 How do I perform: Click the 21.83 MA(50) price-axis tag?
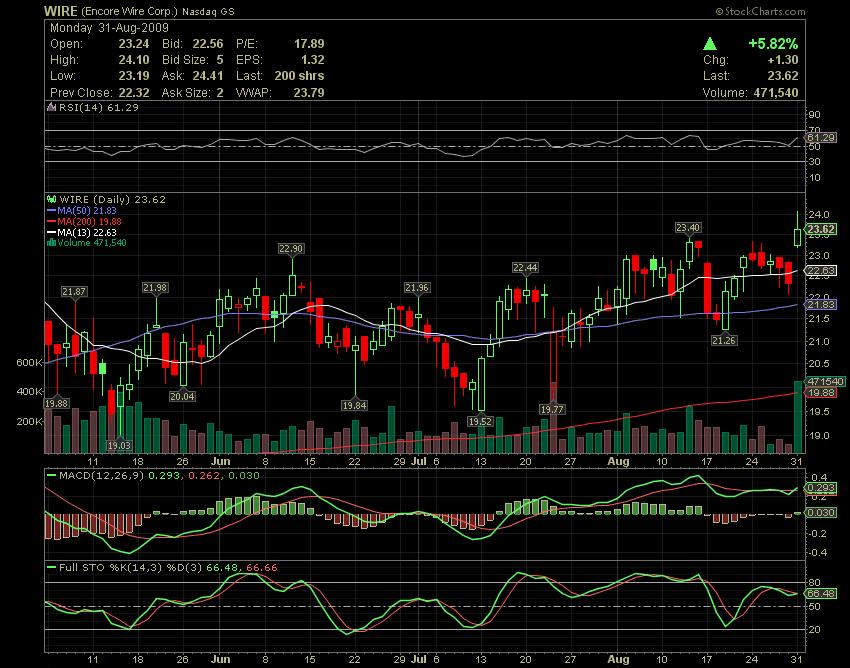coord(821,305)
